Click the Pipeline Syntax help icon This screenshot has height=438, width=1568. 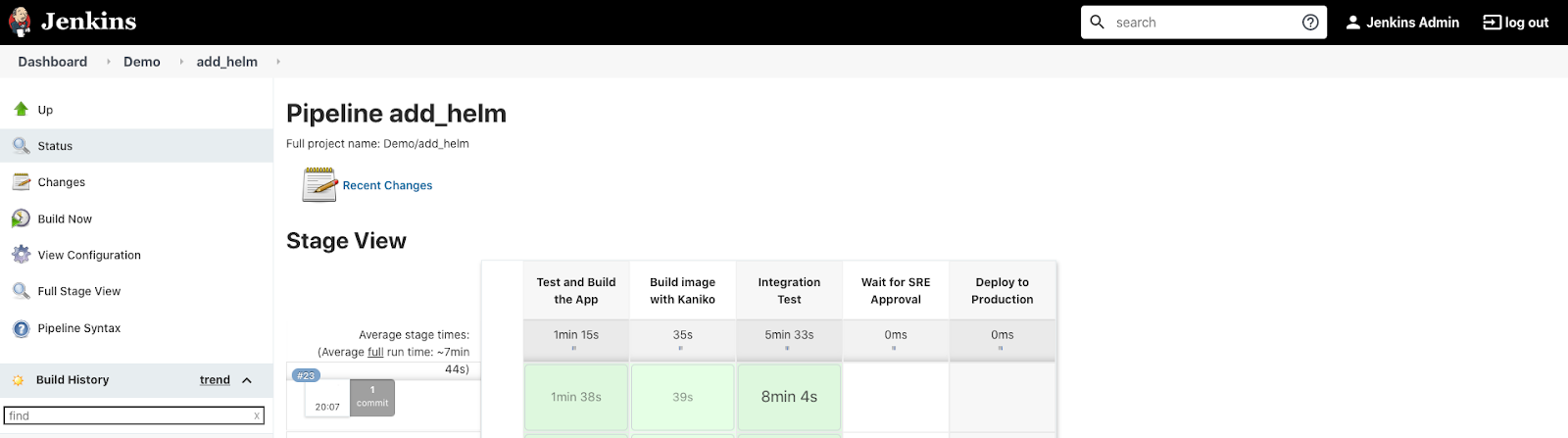point(21,328)
